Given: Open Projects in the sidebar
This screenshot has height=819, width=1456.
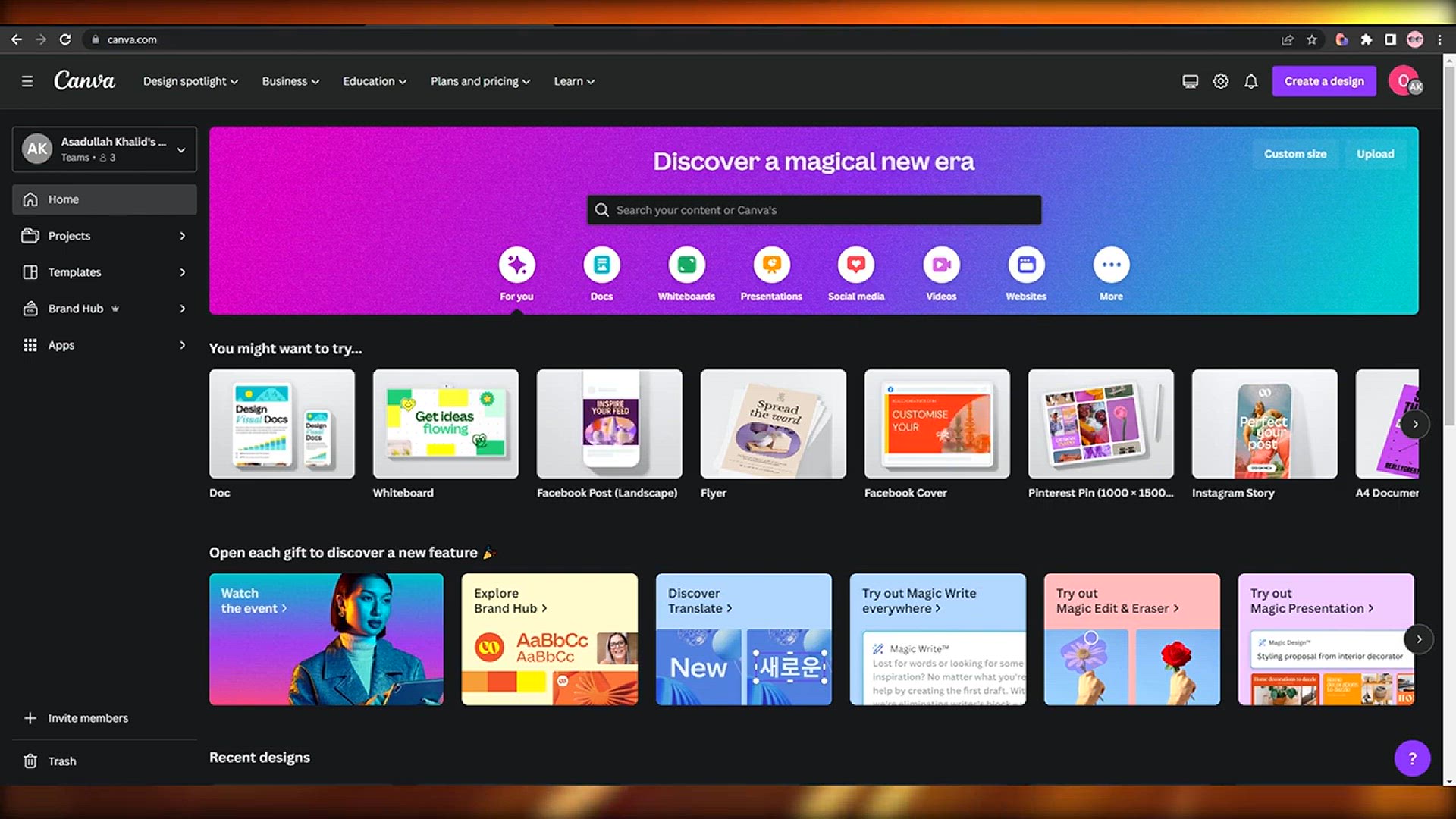Looking at the screenshot, I should click(69, 236).
